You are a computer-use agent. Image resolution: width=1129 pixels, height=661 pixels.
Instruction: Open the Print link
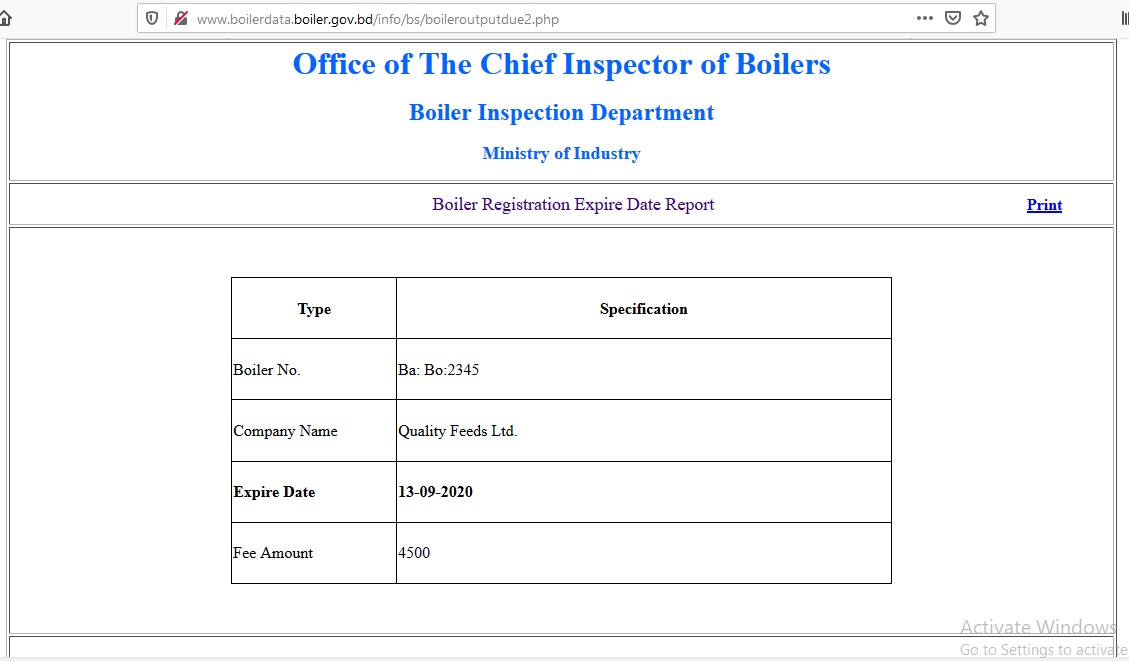point(1044,204)
